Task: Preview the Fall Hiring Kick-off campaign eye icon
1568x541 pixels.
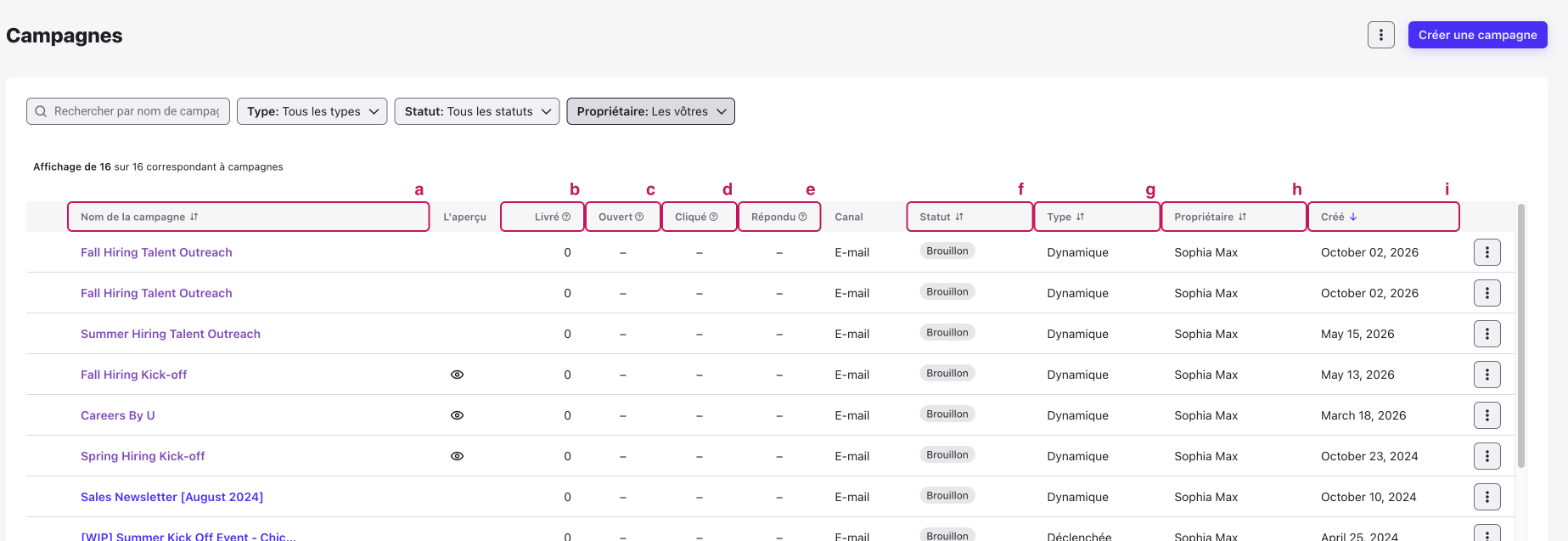Action: (x=457, y=375)
